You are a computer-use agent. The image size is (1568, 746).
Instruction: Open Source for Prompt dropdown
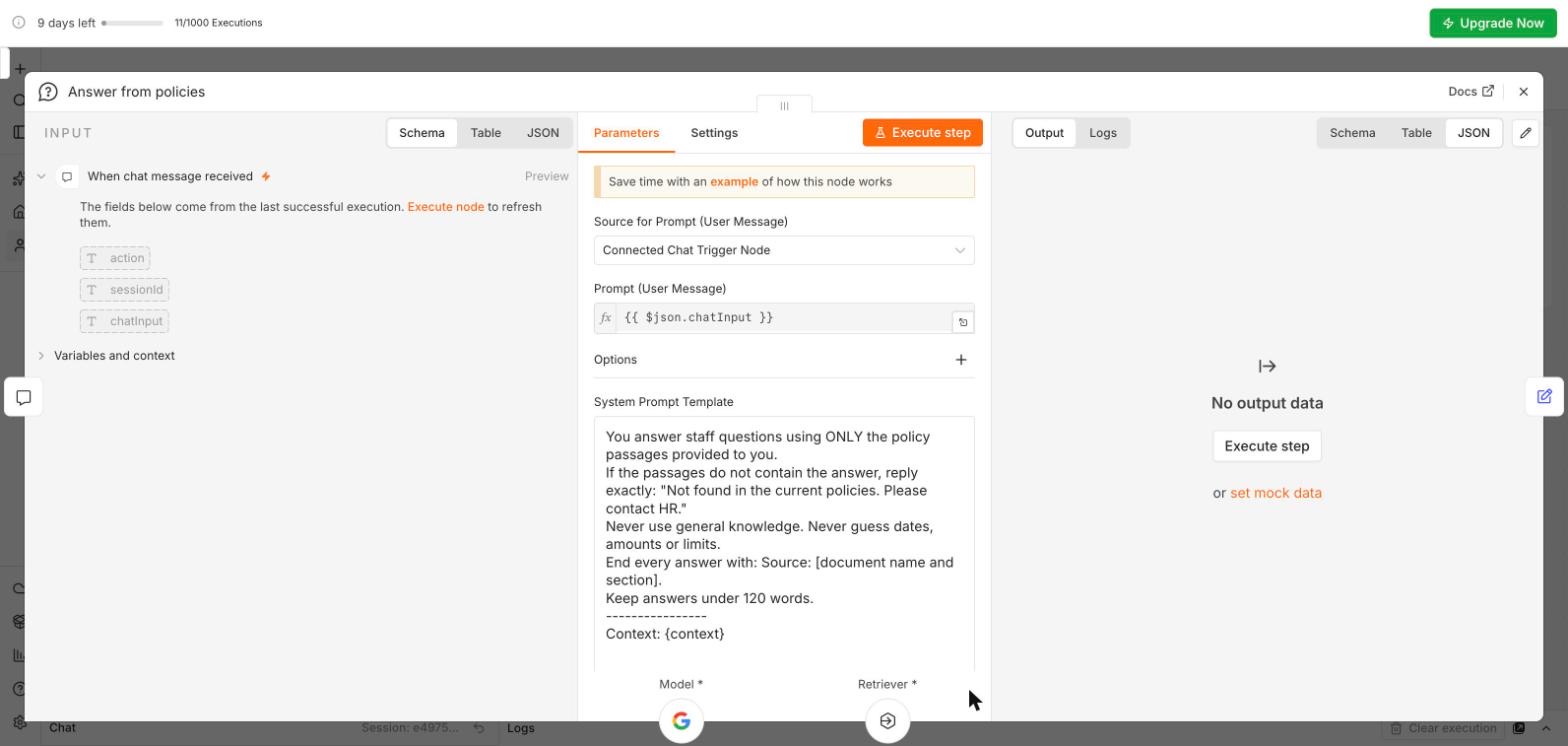[x=784, y=251]
